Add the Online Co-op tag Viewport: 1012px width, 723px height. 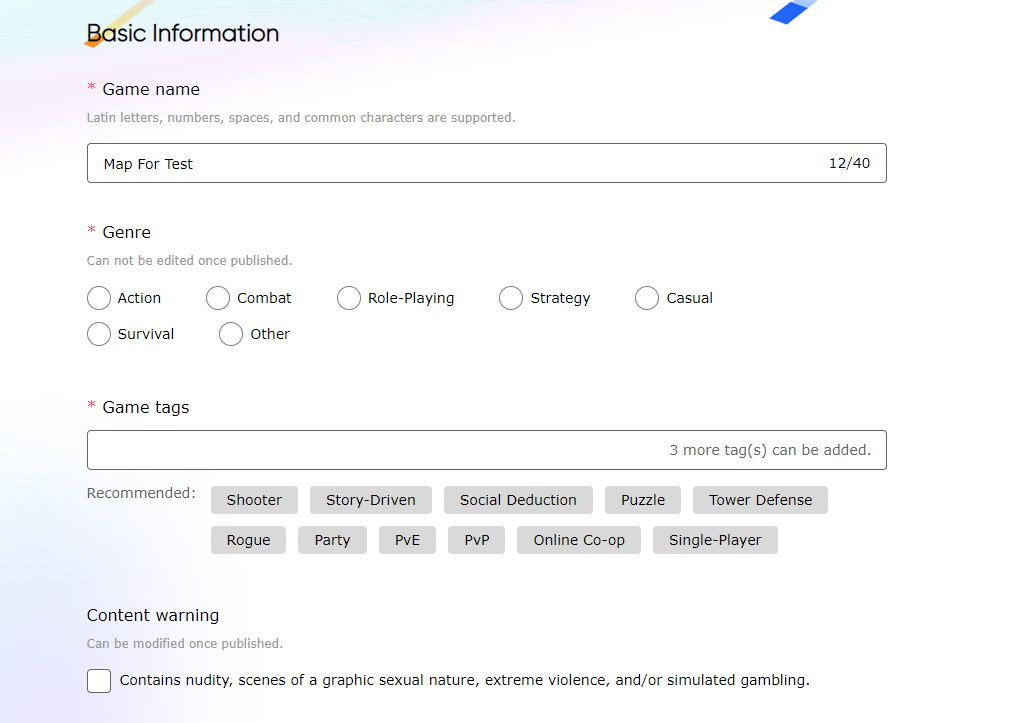(579, 540)
